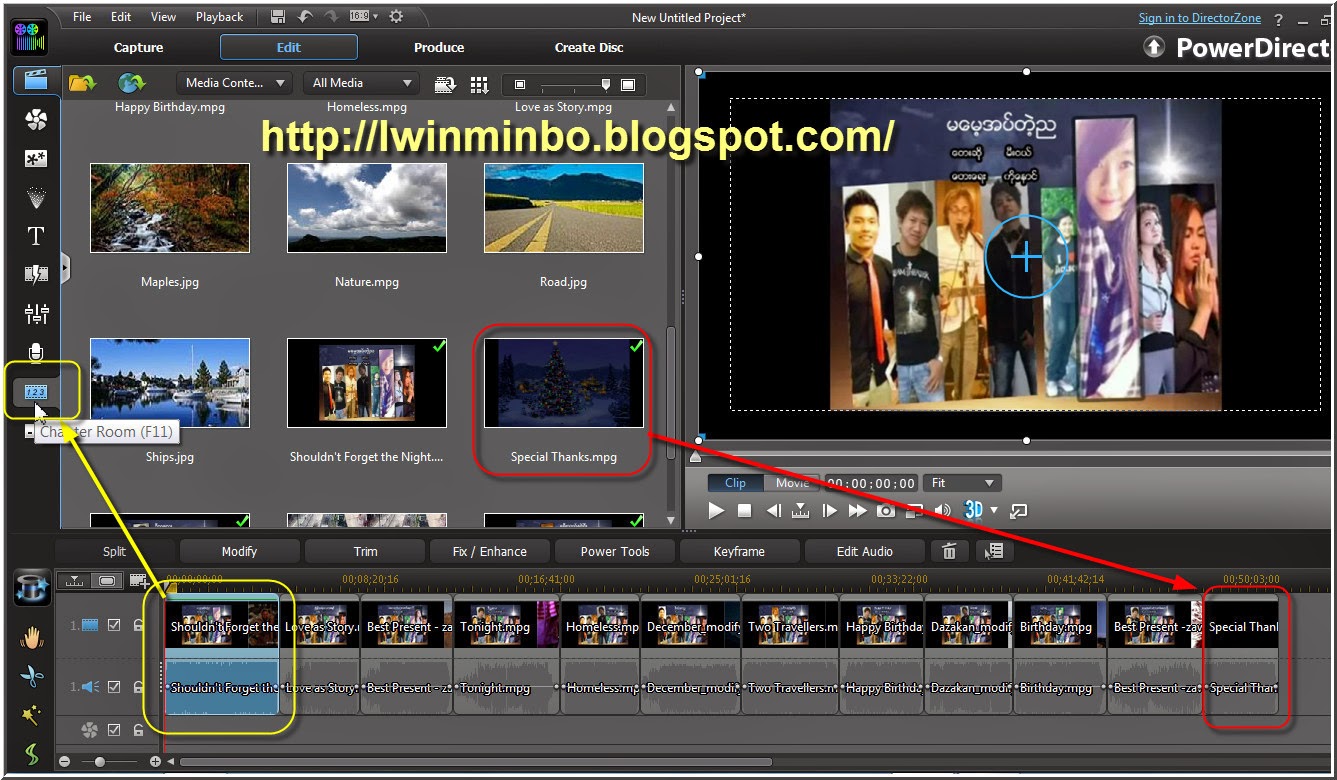The height and width of the screenshot is (780, 1337).
Task: Expand the 3D options arrow
Action: tap(994, 510)
